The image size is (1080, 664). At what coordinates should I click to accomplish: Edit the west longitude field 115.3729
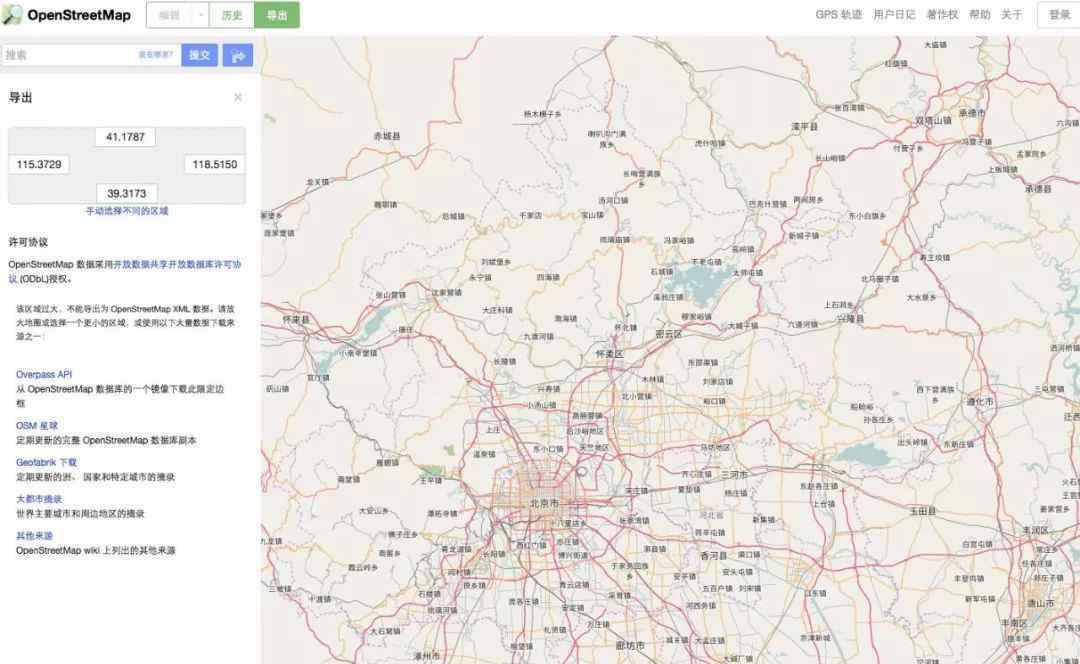click(39, 165)
